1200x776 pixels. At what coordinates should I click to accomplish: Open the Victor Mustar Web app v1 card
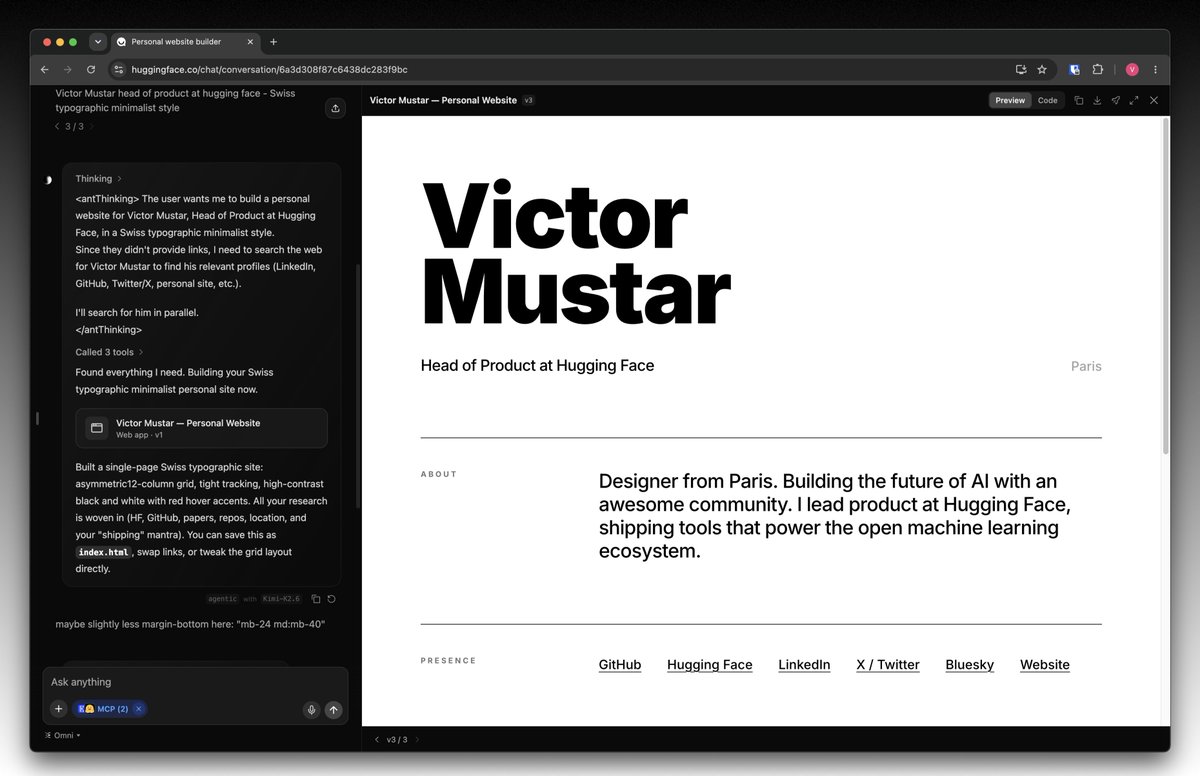point(201,428)
